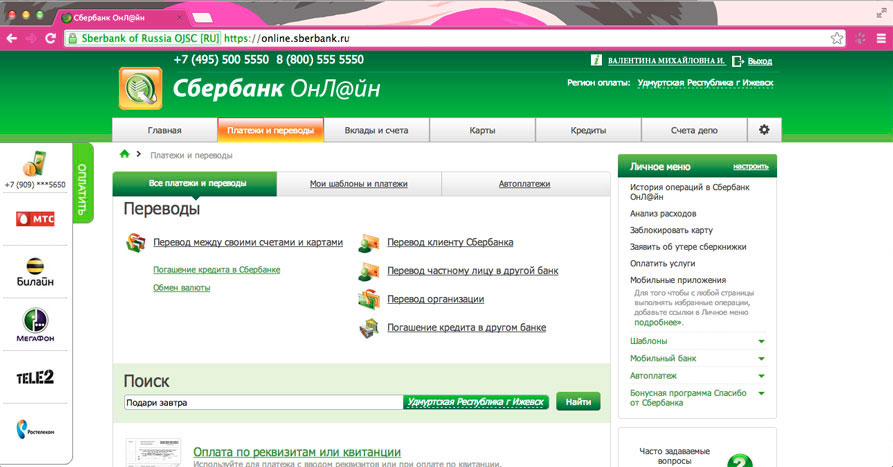Open Оплата по реквизитам или квитанции
Viewport: 893px width, 467px height.
[297, 452]
